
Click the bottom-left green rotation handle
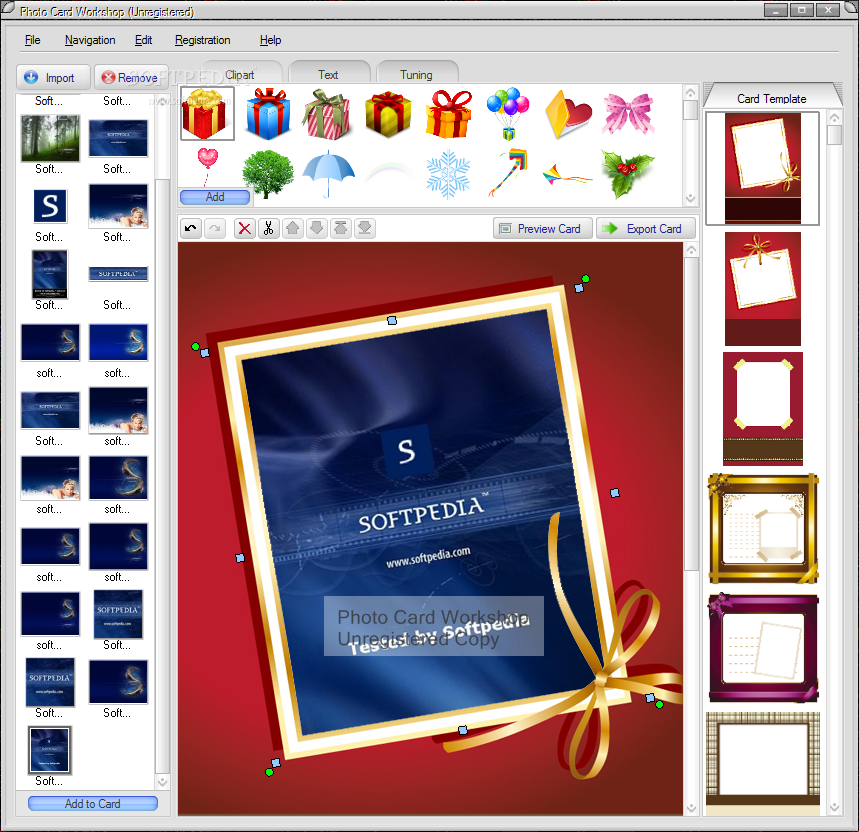[x=269, y=772]
